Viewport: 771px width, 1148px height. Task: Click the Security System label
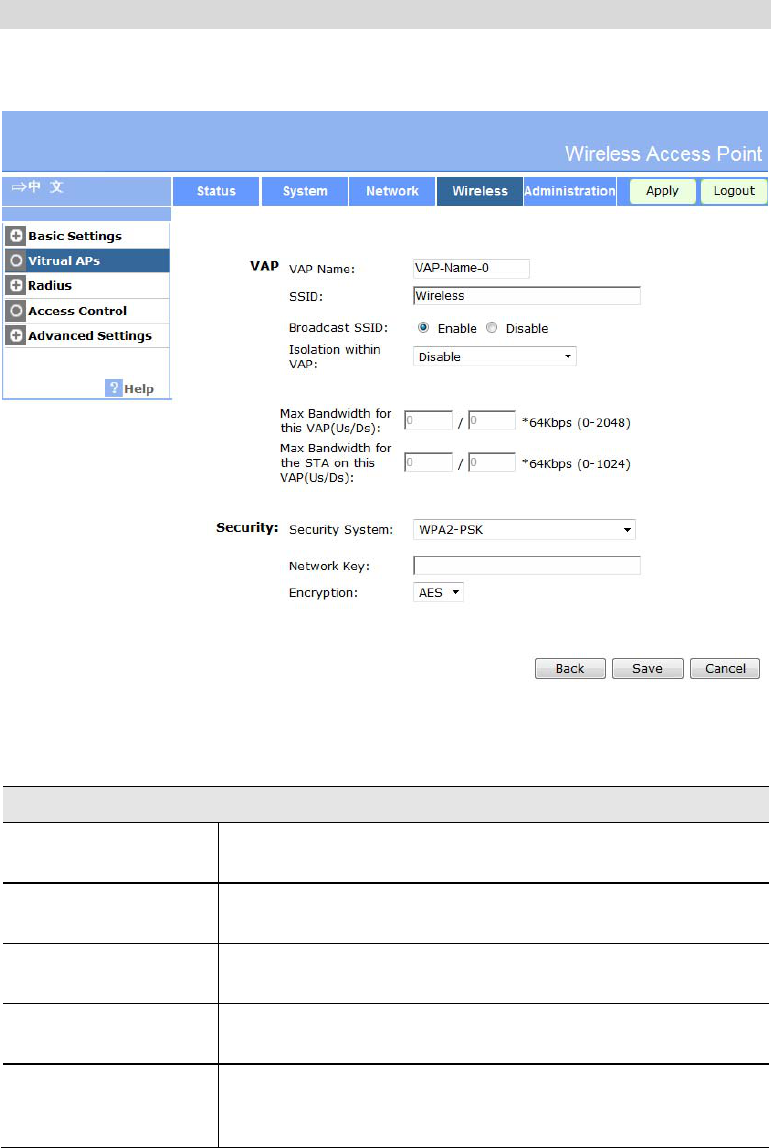click(x=340, y=529)
